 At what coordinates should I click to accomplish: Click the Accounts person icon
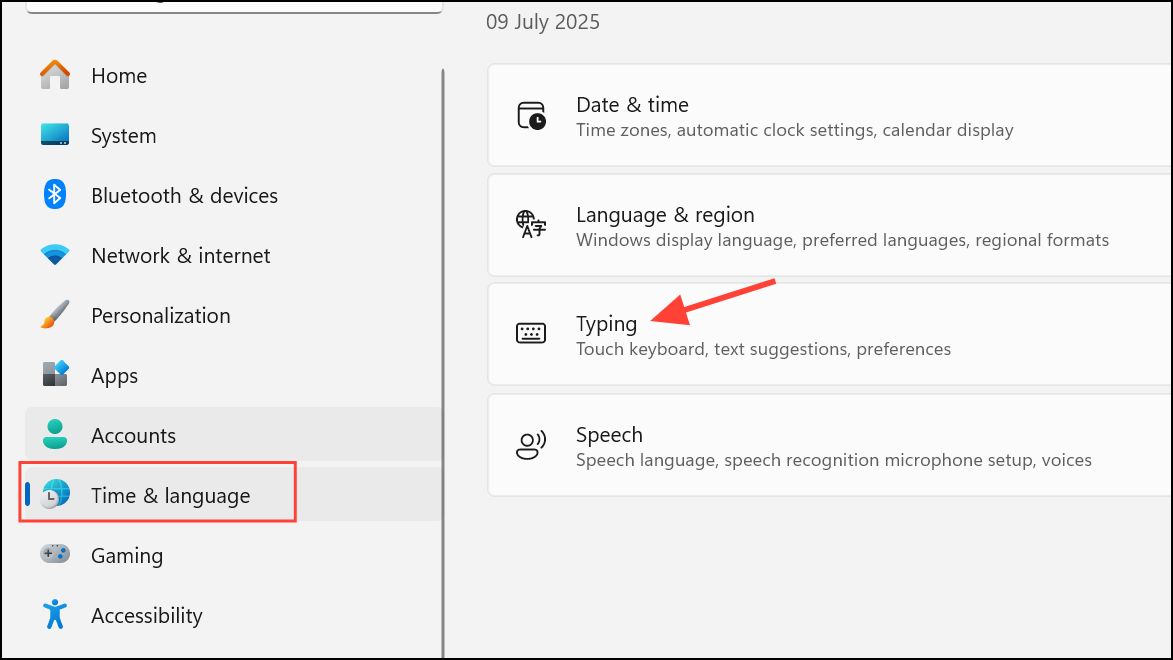pos(55,435)
